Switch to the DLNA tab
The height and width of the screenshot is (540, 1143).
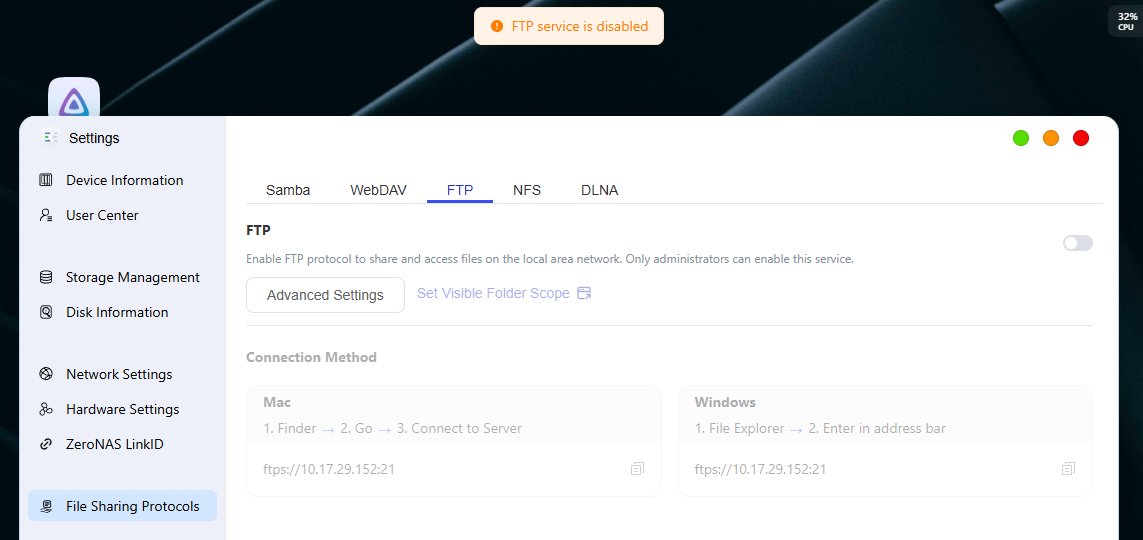600,190
